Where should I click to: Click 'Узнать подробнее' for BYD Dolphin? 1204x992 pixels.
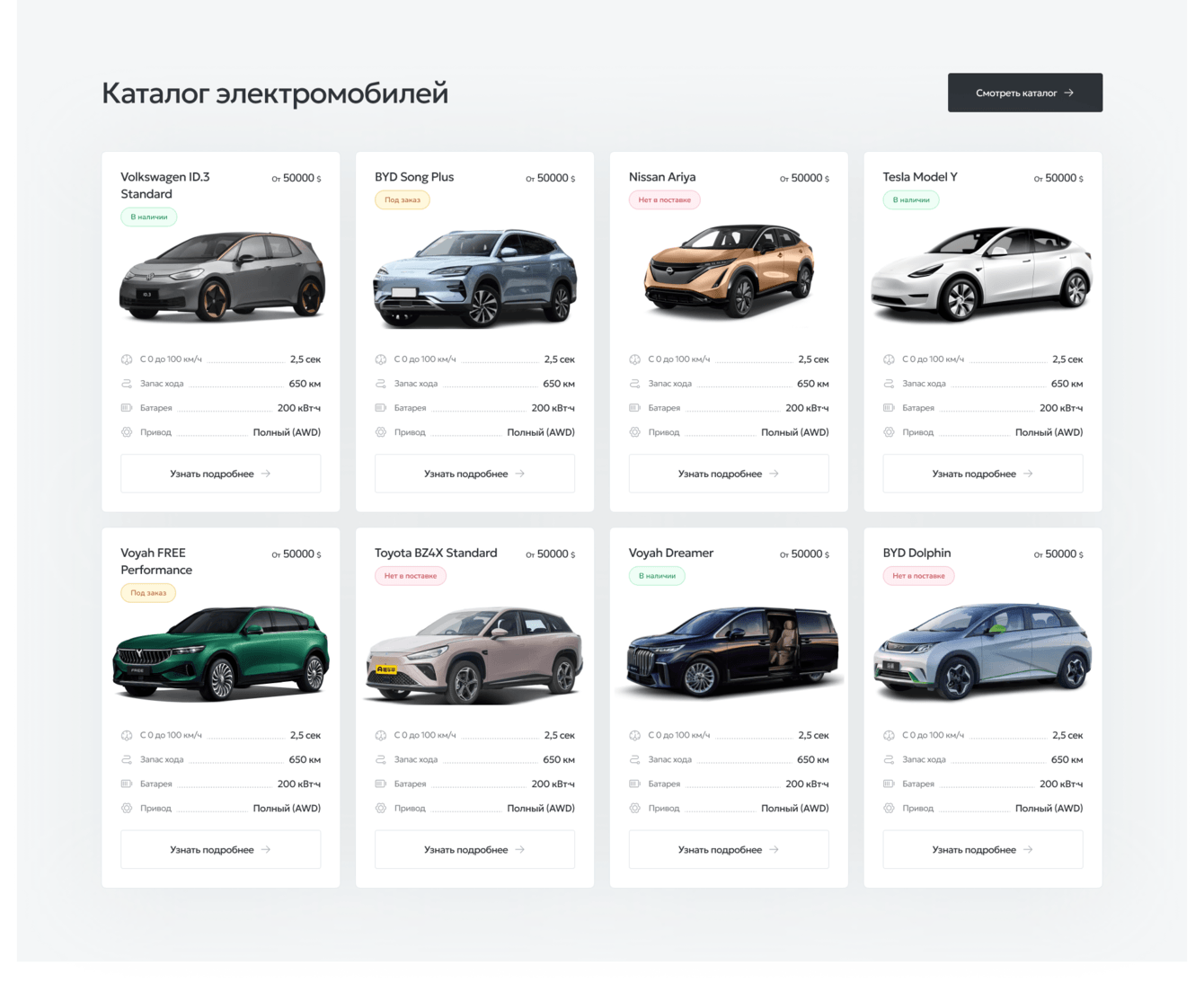coord(983,849)
